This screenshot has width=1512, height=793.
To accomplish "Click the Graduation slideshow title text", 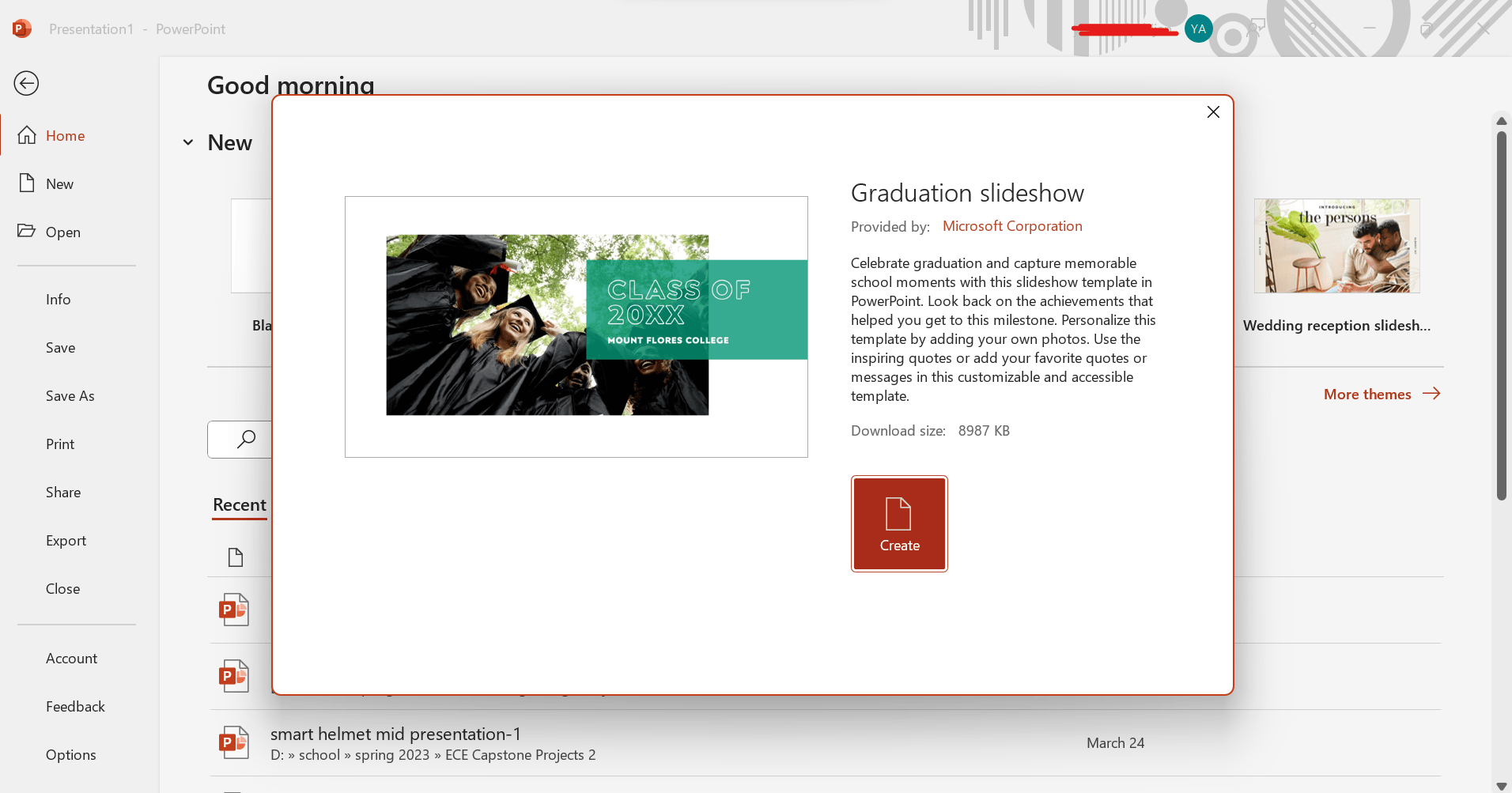I will pos(967,193).
